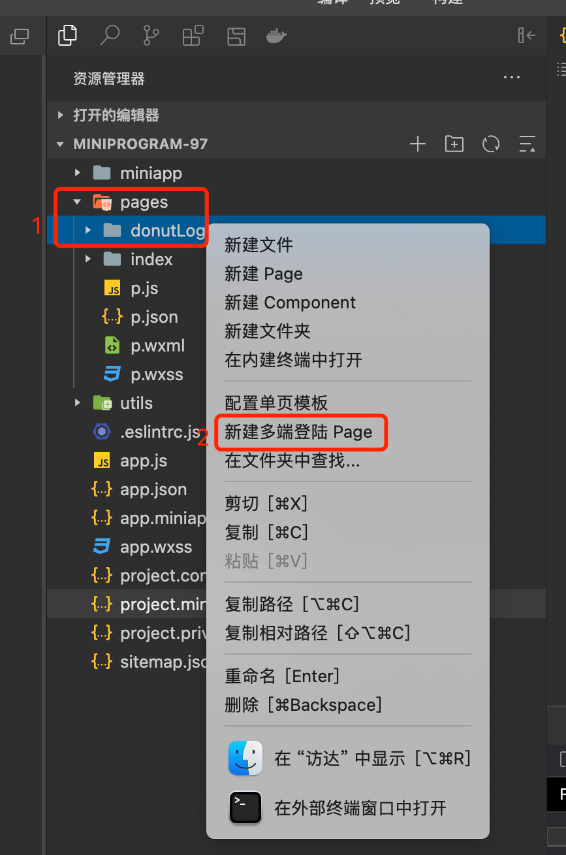Collapse all folders icon in explorer header
This screenshot has width=566, height=855.
click(x=527, y=144)
